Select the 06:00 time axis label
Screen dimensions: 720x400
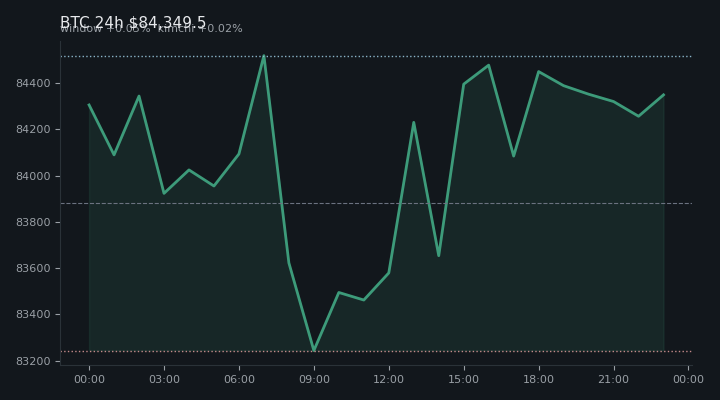(x=239, y=379)
